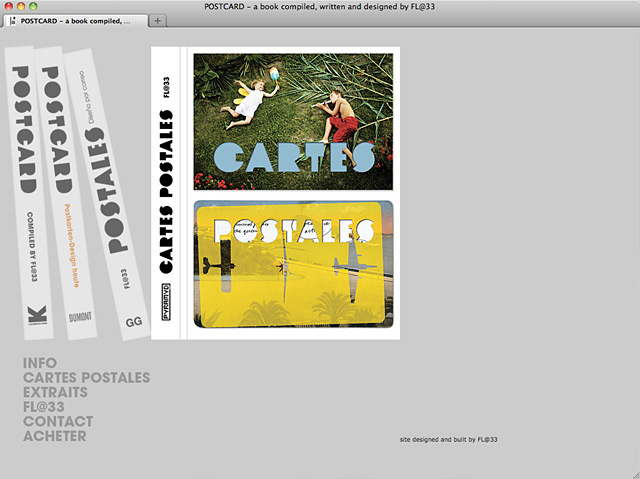The width and height of the screenshot is (640, 479).
Task: Click the yellow minimize window button
Action: click(x=21, y=6)
